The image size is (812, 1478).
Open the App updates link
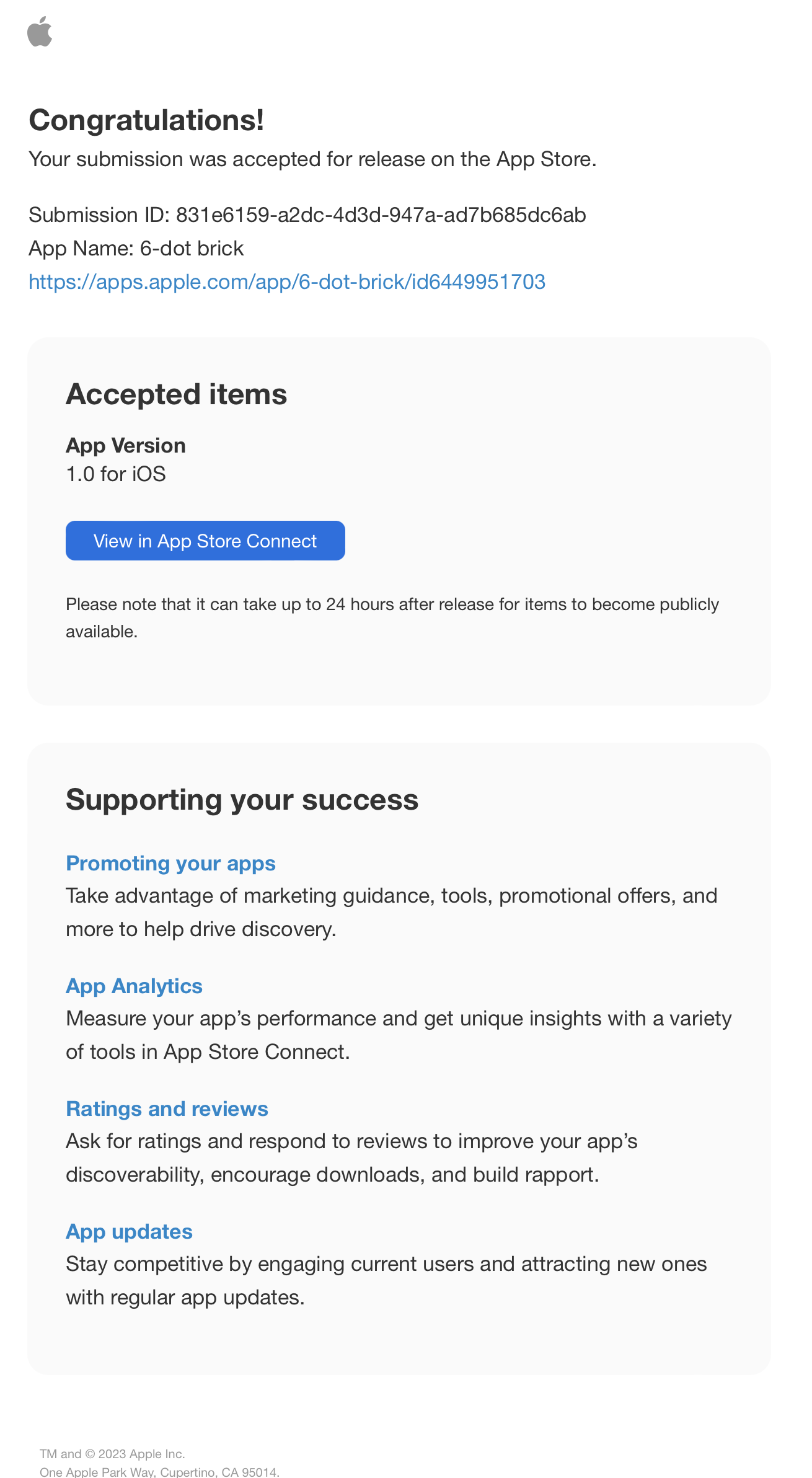129,1232
